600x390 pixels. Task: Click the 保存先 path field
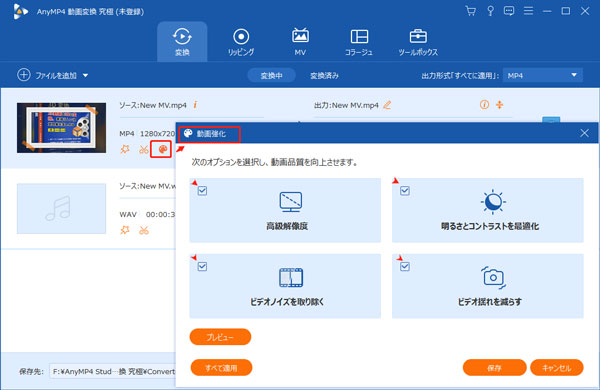112,371
